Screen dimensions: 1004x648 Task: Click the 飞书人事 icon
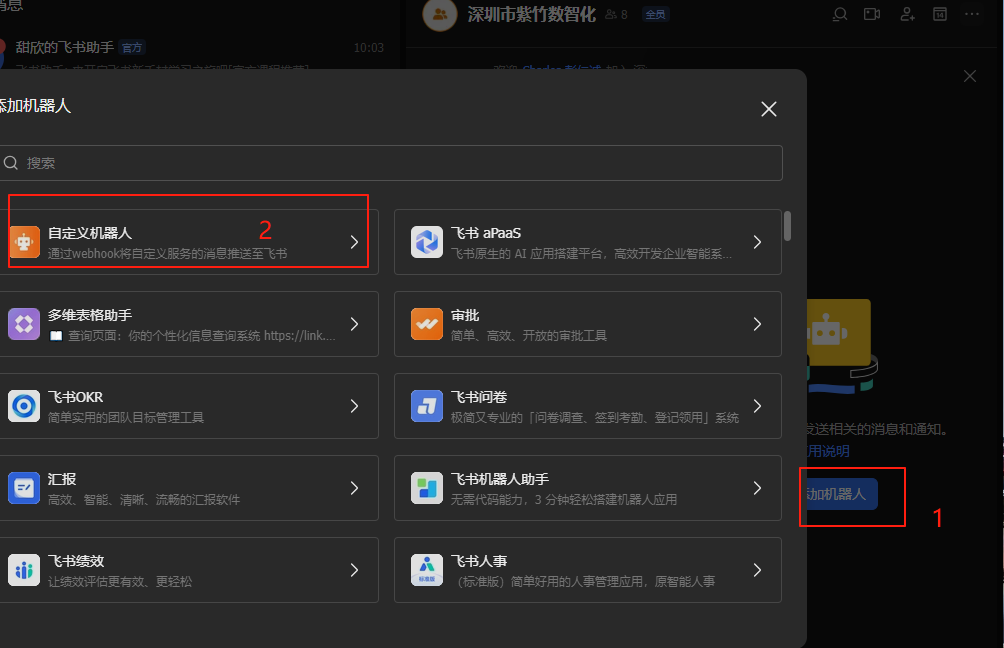(x=427, y=570)
